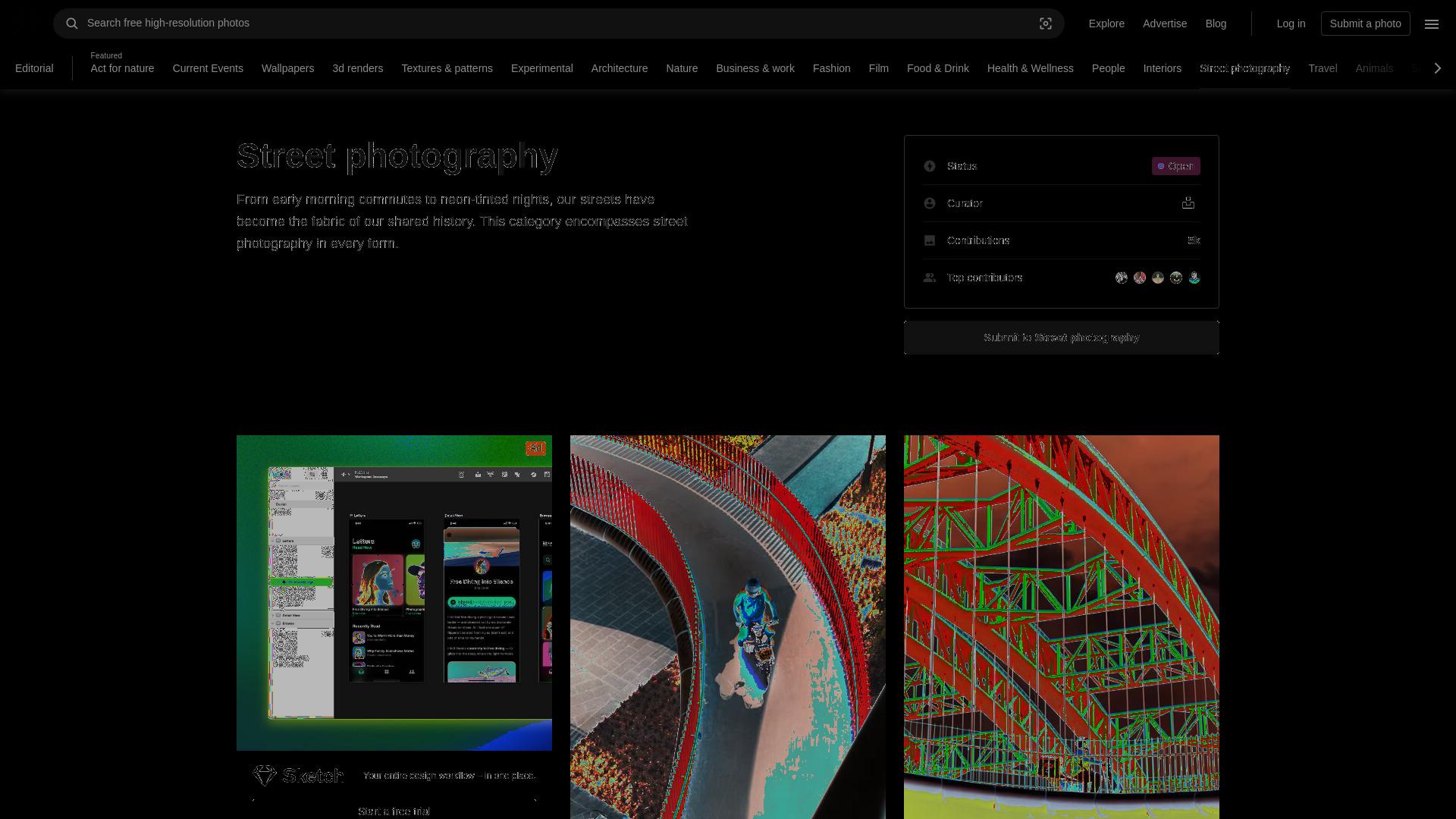This screenshot has width=1456, height=819.
Task: Click the Sketch ad tagline text
Action: pos(449,775)
